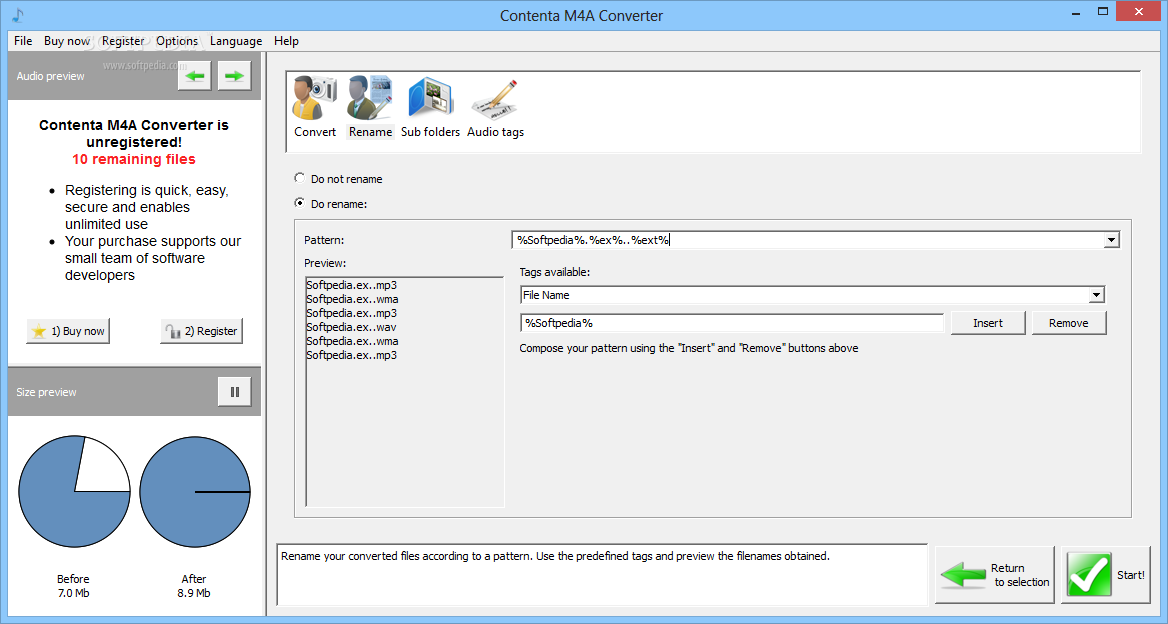This screenshot has width=1168, height=624.
Task: Click Return to selection button
Action: point(995,575)
